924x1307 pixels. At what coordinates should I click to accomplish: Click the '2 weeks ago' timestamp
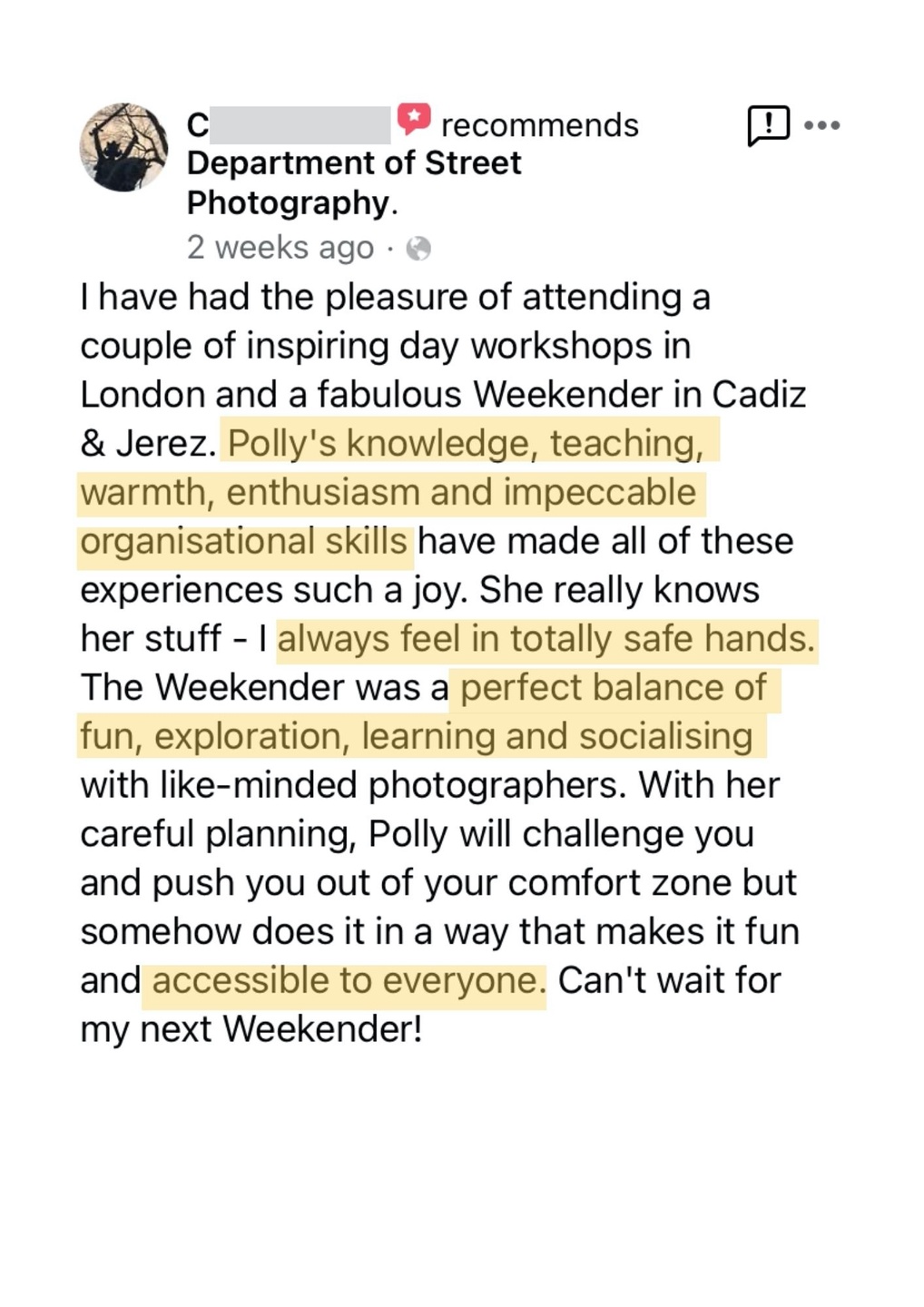coord(280,247)
